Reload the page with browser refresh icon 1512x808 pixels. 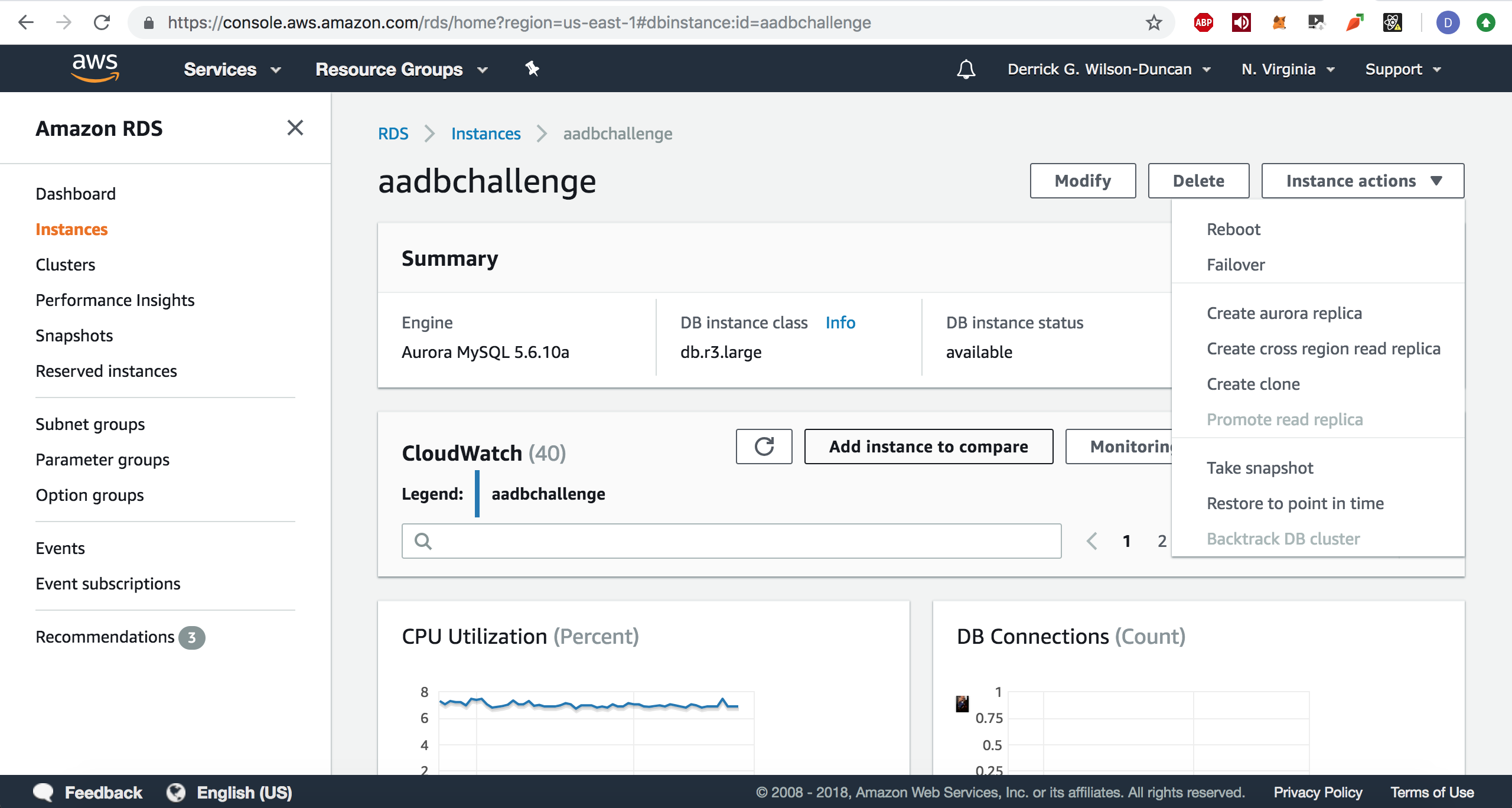(102, 22)
